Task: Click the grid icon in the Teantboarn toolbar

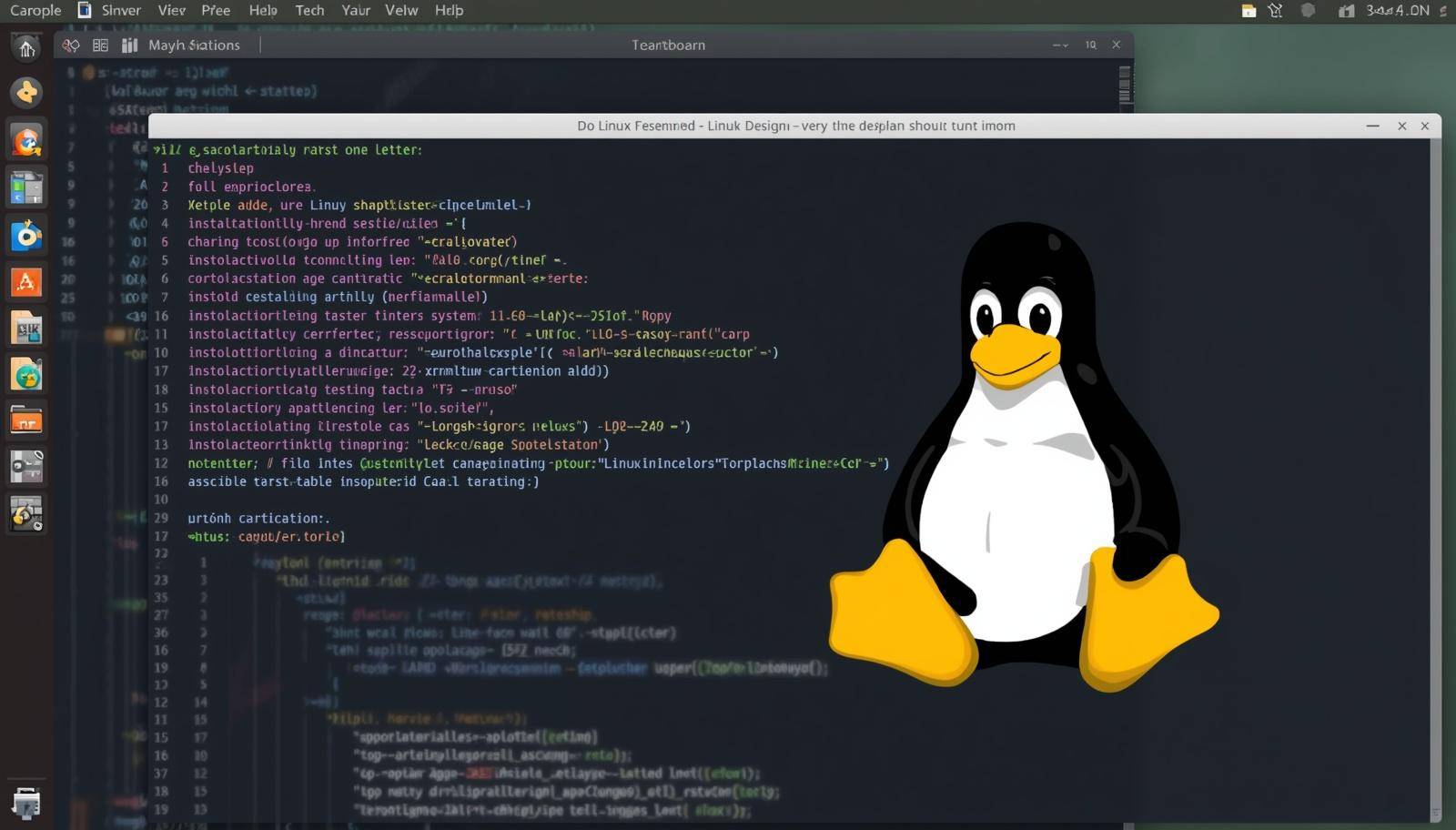Action: [100, 45]
